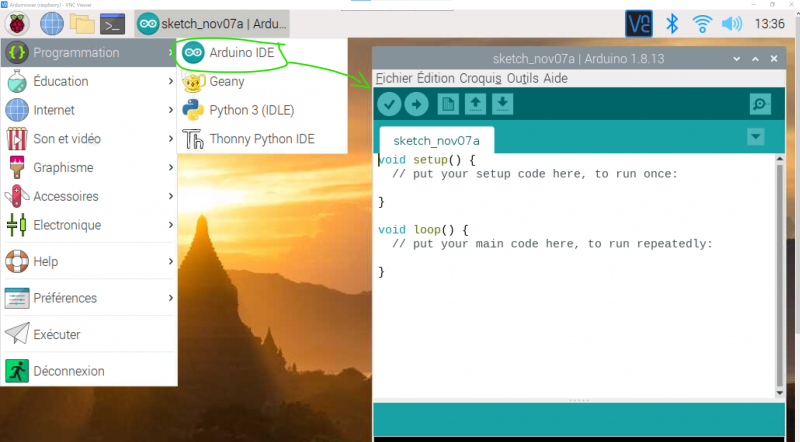Open the Graphisme menu category
The width and height of the screenshot is (800, 442).
click(89, 167)
